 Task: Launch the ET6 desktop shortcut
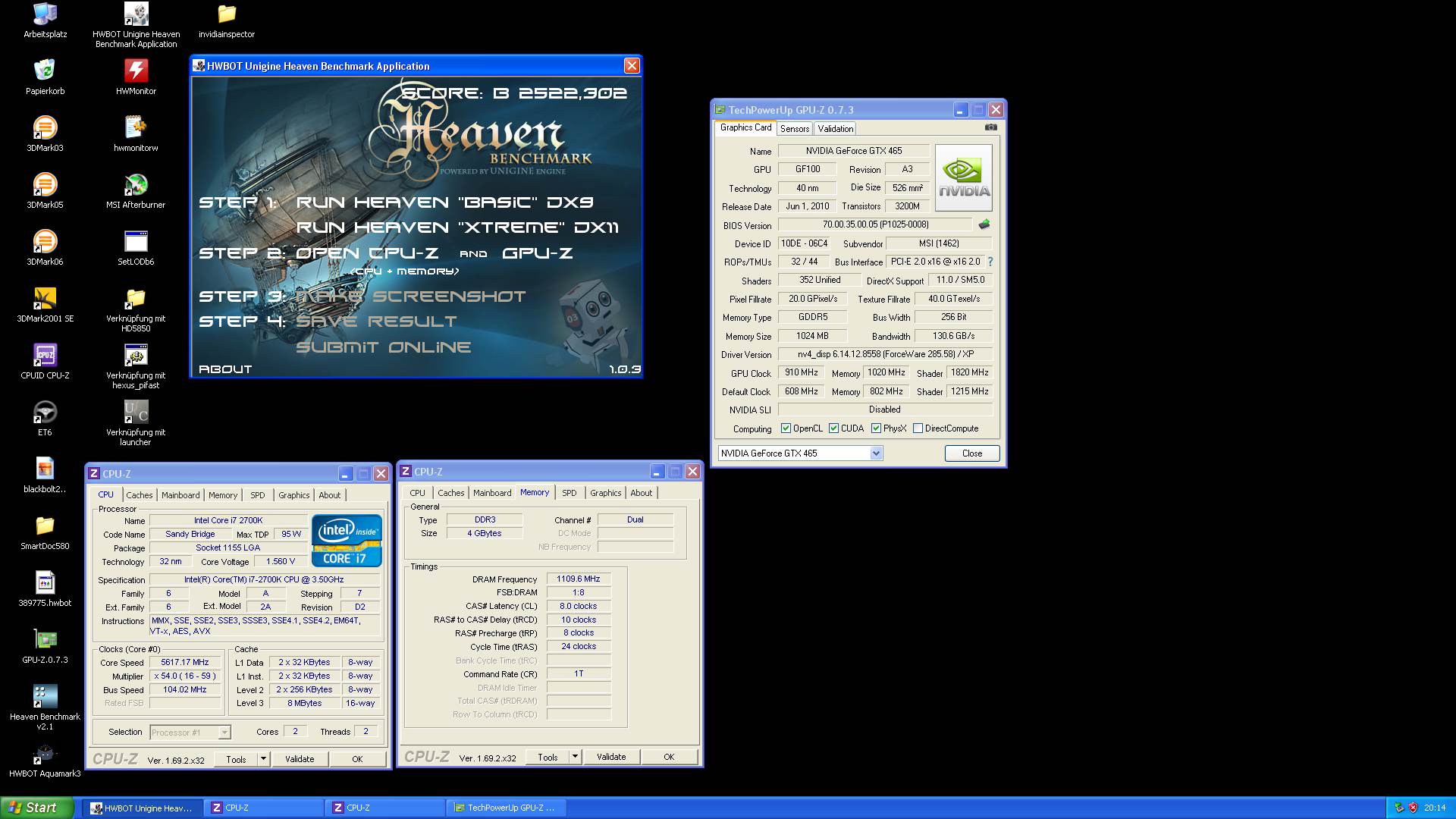[x=45, y=419]
